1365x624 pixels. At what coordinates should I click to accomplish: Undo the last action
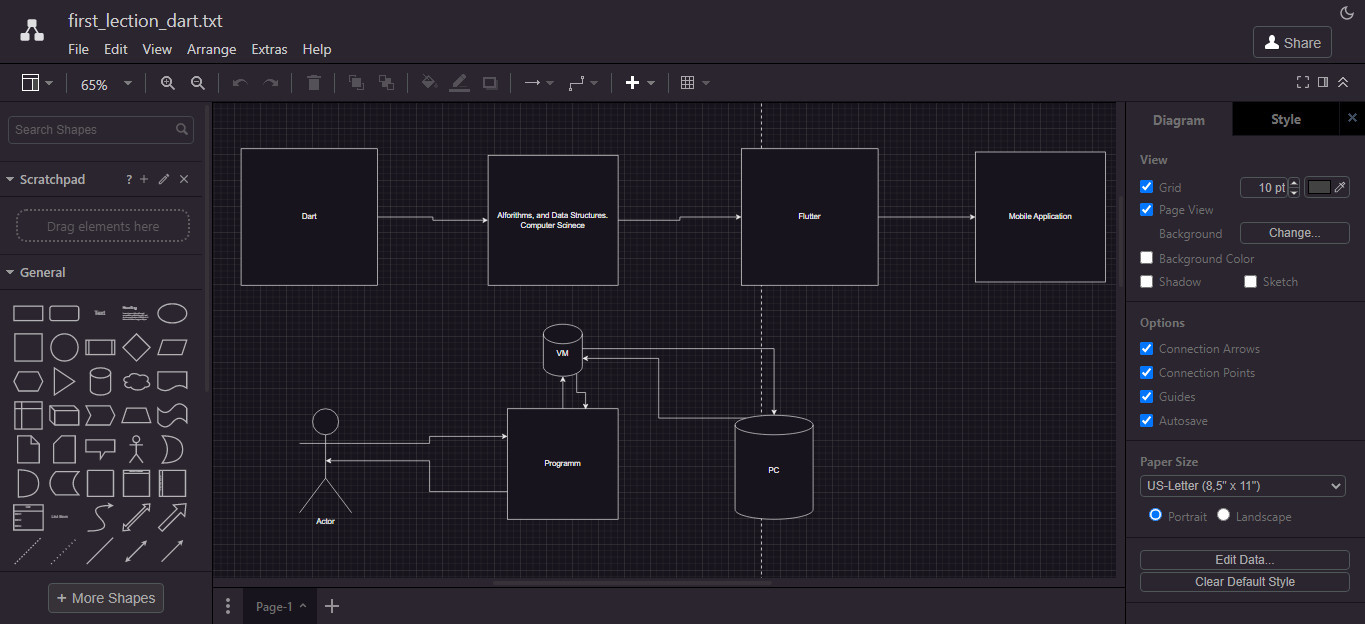pos(239,83)
